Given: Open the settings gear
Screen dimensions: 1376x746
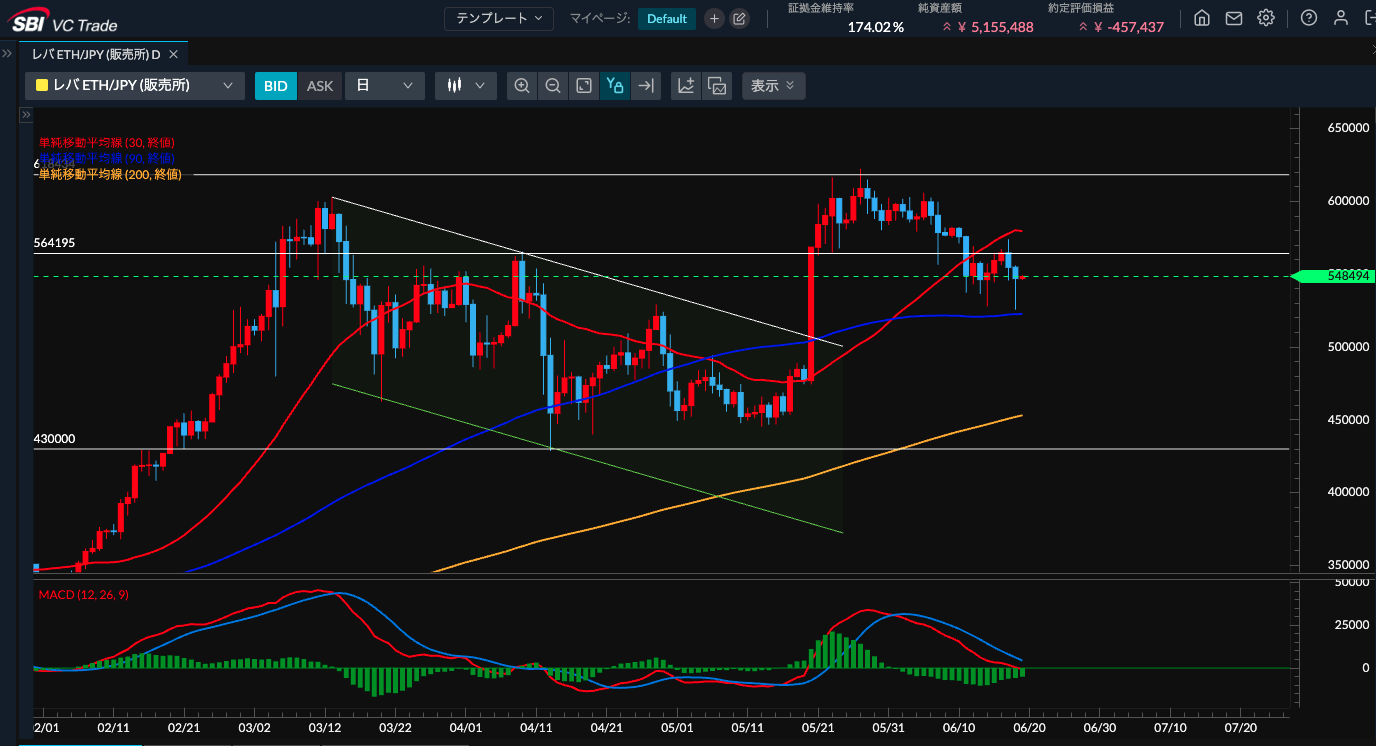Looking at the screenshot, I should click(x=1266, y=18).
